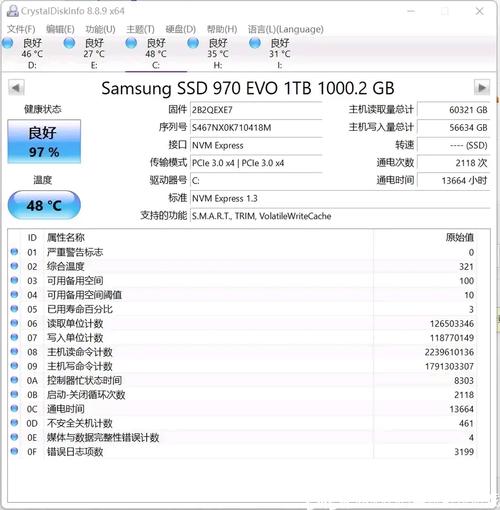500x510 pixels.
Task: Click total host writes value 56634 GB
Action: click(x=454, y=127)
